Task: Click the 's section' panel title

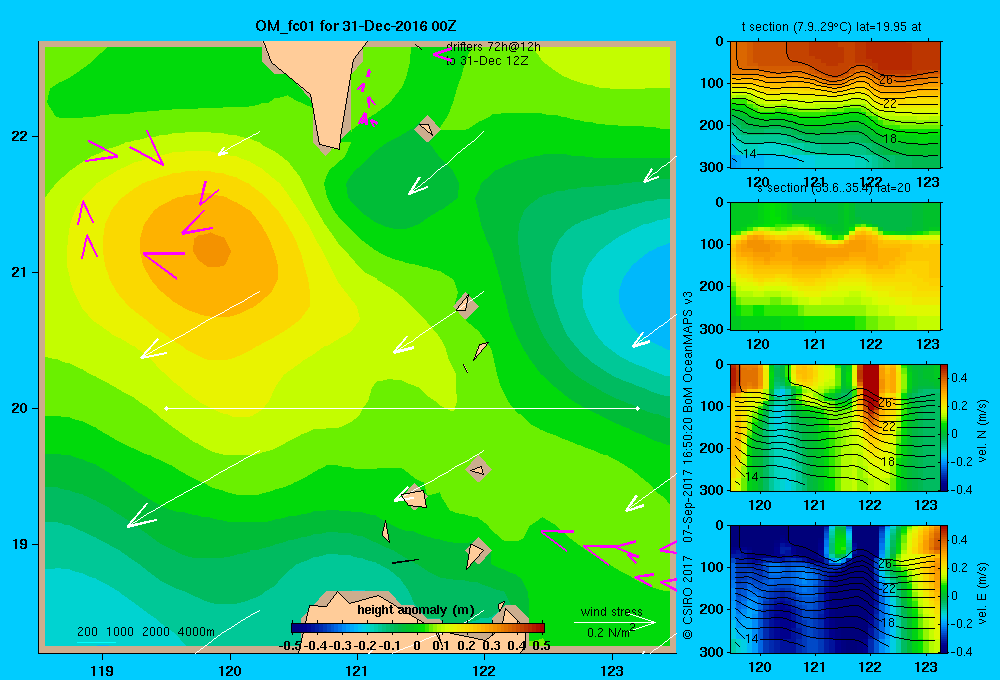Action: click(782, 188)
